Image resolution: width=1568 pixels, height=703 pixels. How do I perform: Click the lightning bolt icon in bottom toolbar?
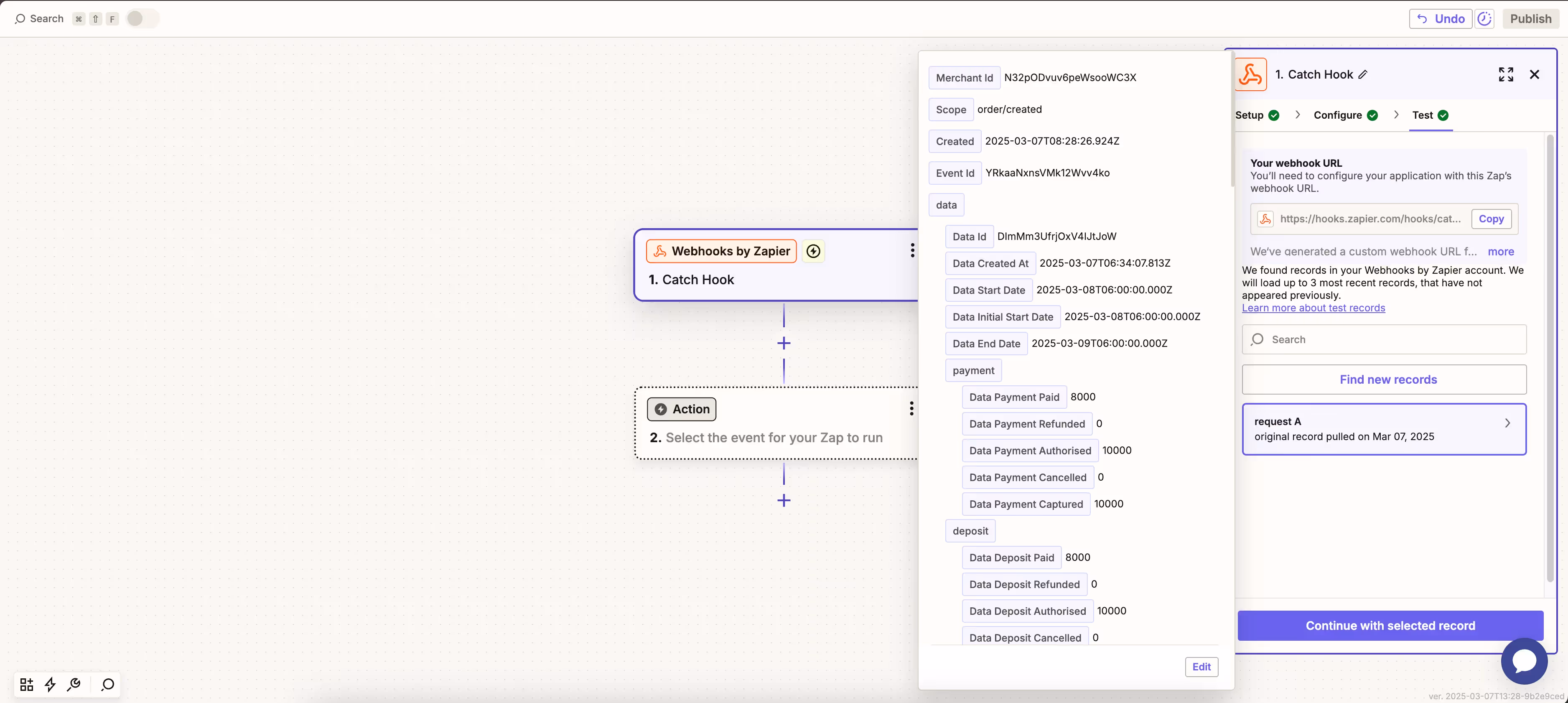point(50,685)
